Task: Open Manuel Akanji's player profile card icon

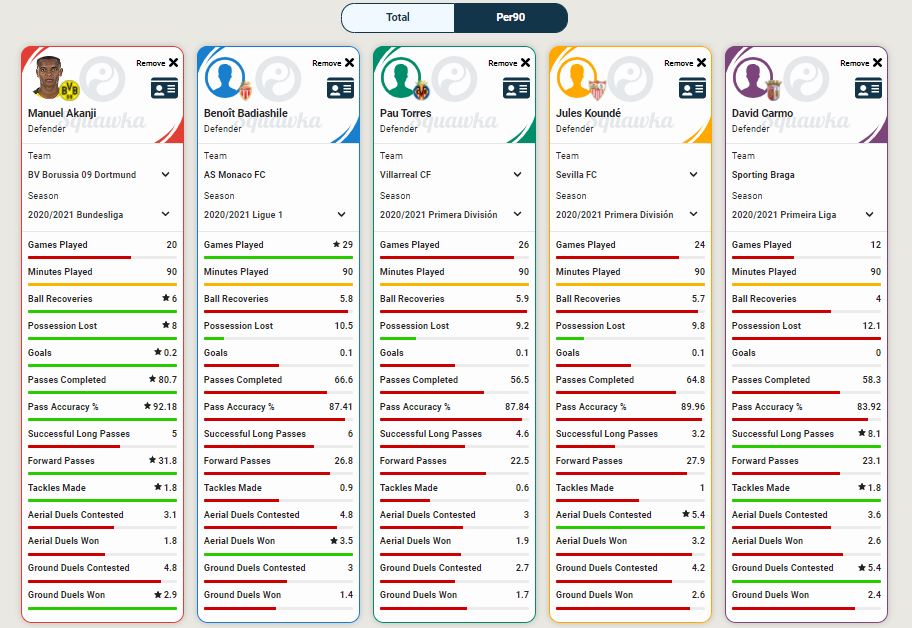Action: (x=164, y=88)
